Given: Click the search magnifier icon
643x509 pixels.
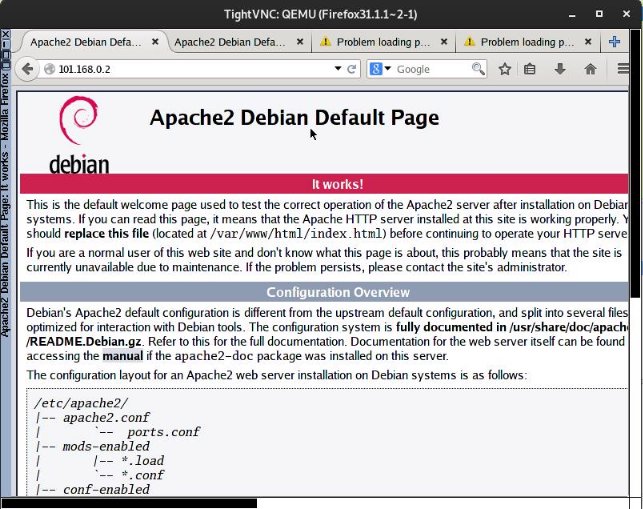Looking at the screenshot, I should coord(478,68).
